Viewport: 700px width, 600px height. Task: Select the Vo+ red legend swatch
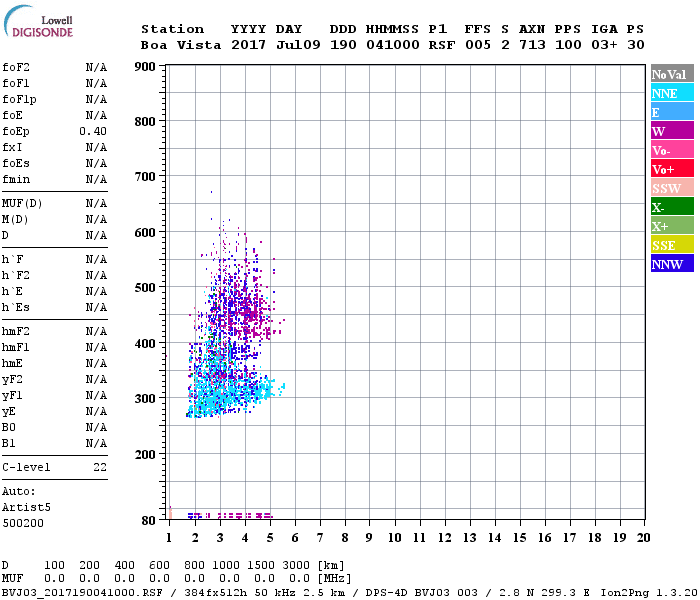(x=672, y=169)
